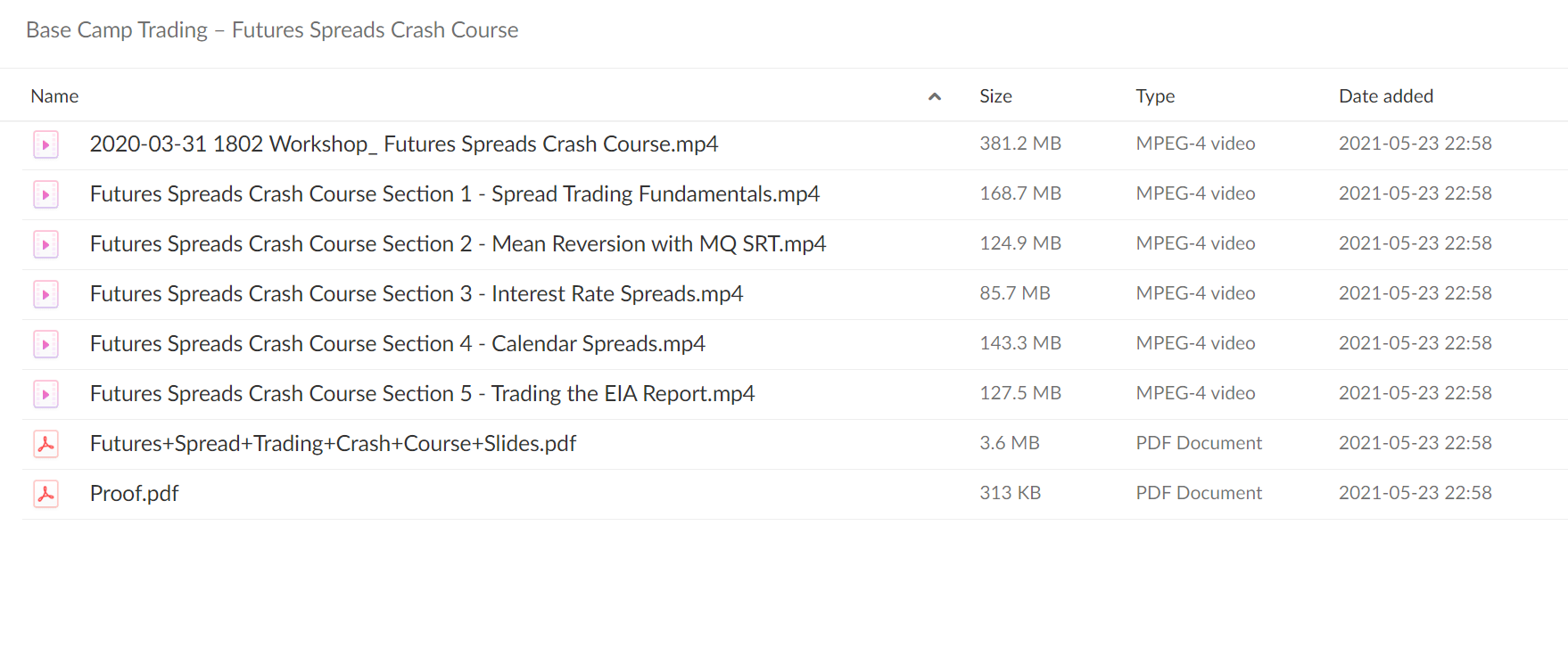1568x665 pixels.
Task: Click video icon beside Section 1 Spread Trading Fundamentals
Action: pyautogui.click(x=45, y=194)
